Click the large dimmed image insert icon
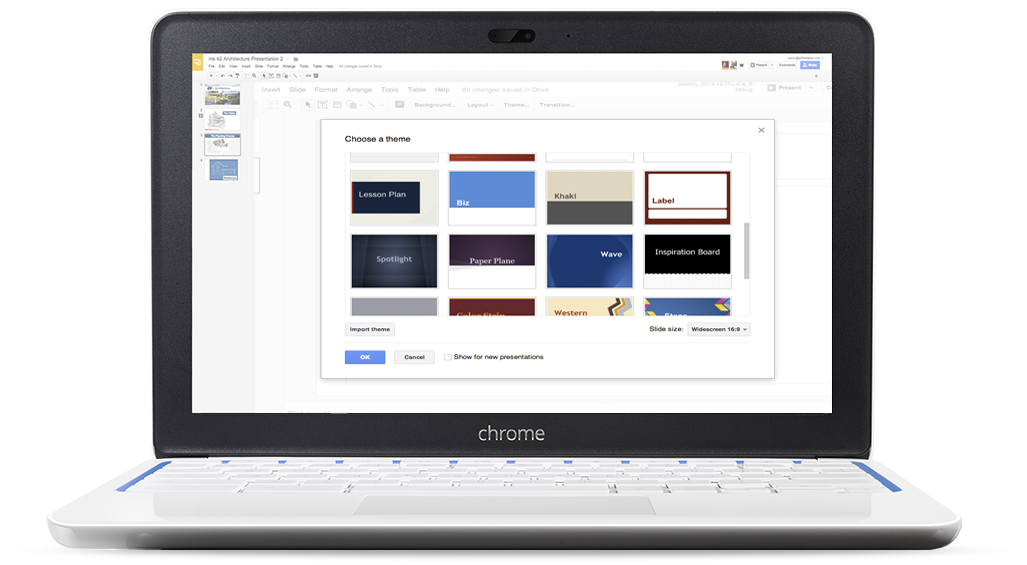 pyautogui.click(x=337, y=105)
